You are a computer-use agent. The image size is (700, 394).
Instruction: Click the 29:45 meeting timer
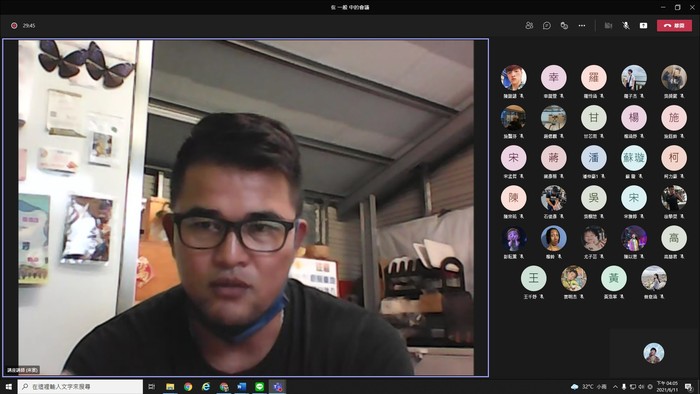click(x=29, y=25)
